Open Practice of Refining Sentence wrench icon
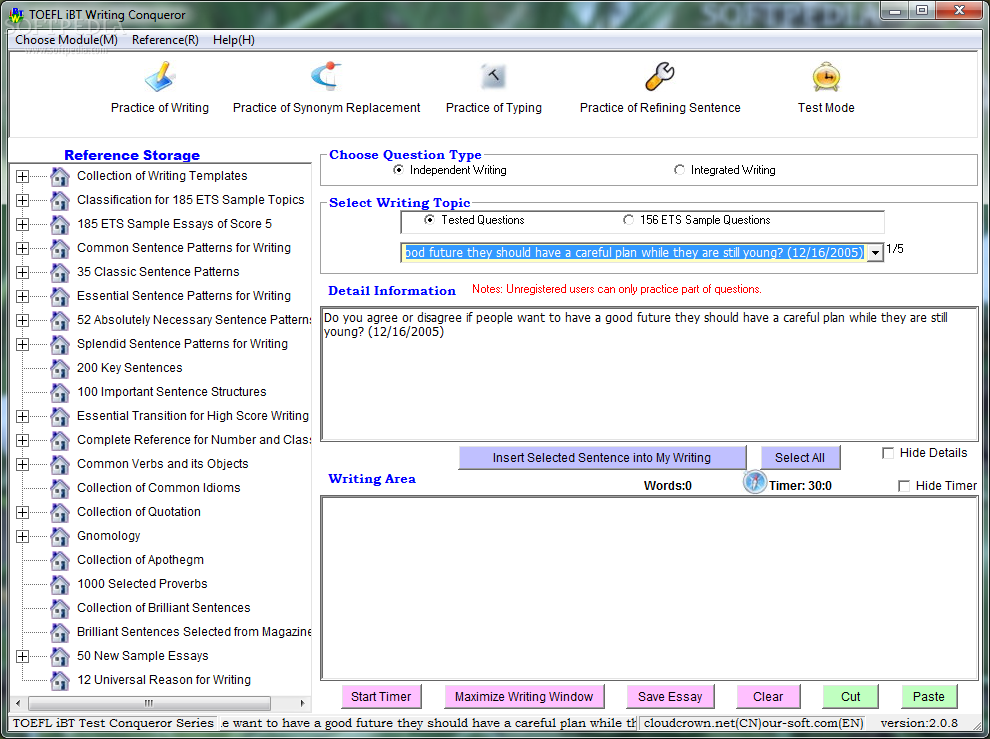The height and width of the screenshot is (739, 990). point(660,76)
